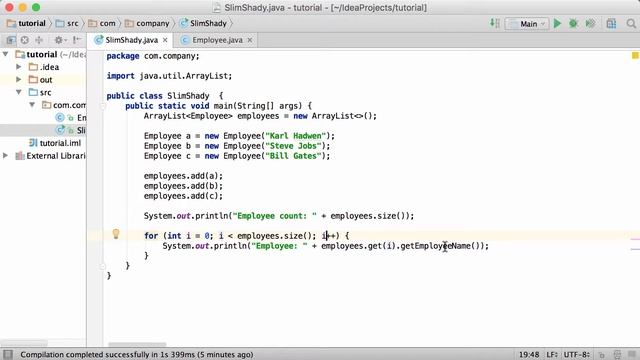Select the out folder row

point(43,80)
